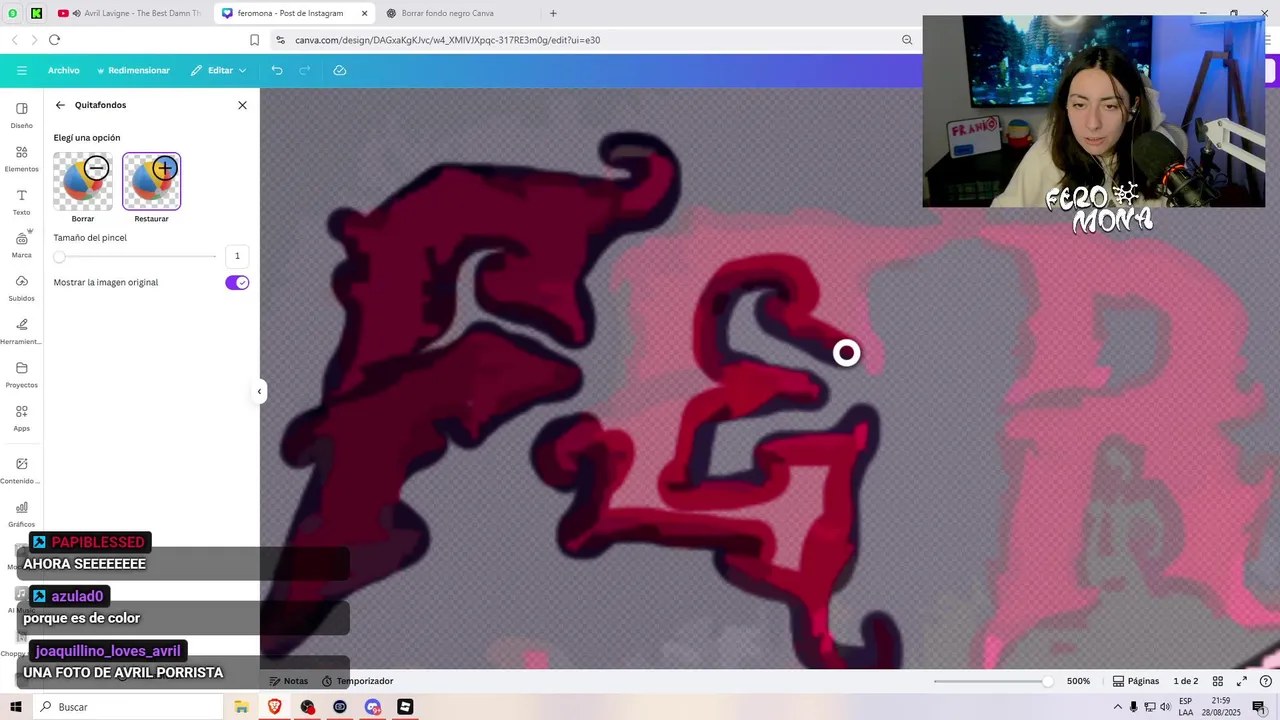The width and height of the screenshot is (1280, 720).
Task: Open the Contenido sidebar panel
Action: 22,470
